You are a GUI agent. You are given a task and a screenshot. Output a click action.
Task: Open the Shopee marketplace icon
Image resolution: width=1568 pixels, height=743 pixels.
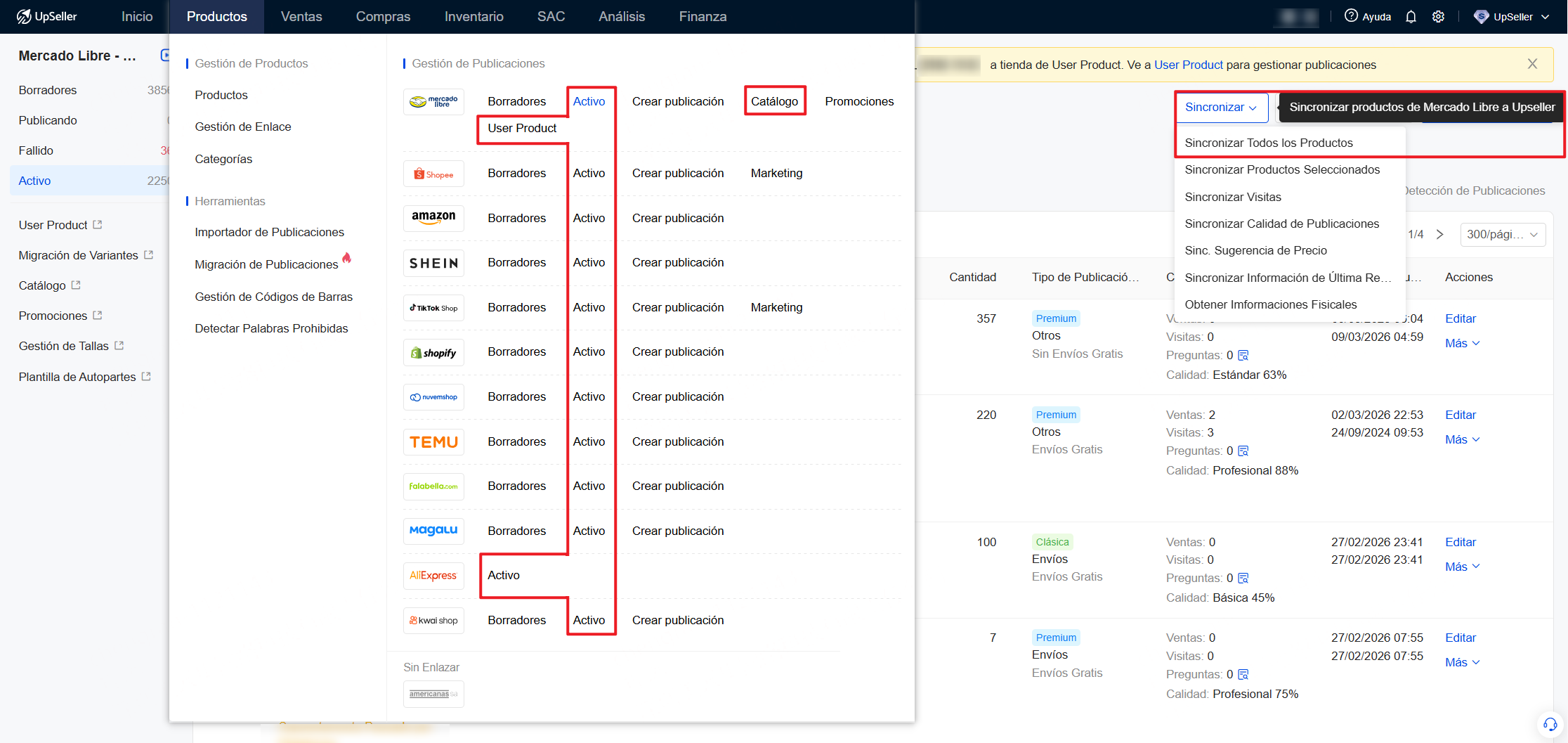(x=433, y=173)
